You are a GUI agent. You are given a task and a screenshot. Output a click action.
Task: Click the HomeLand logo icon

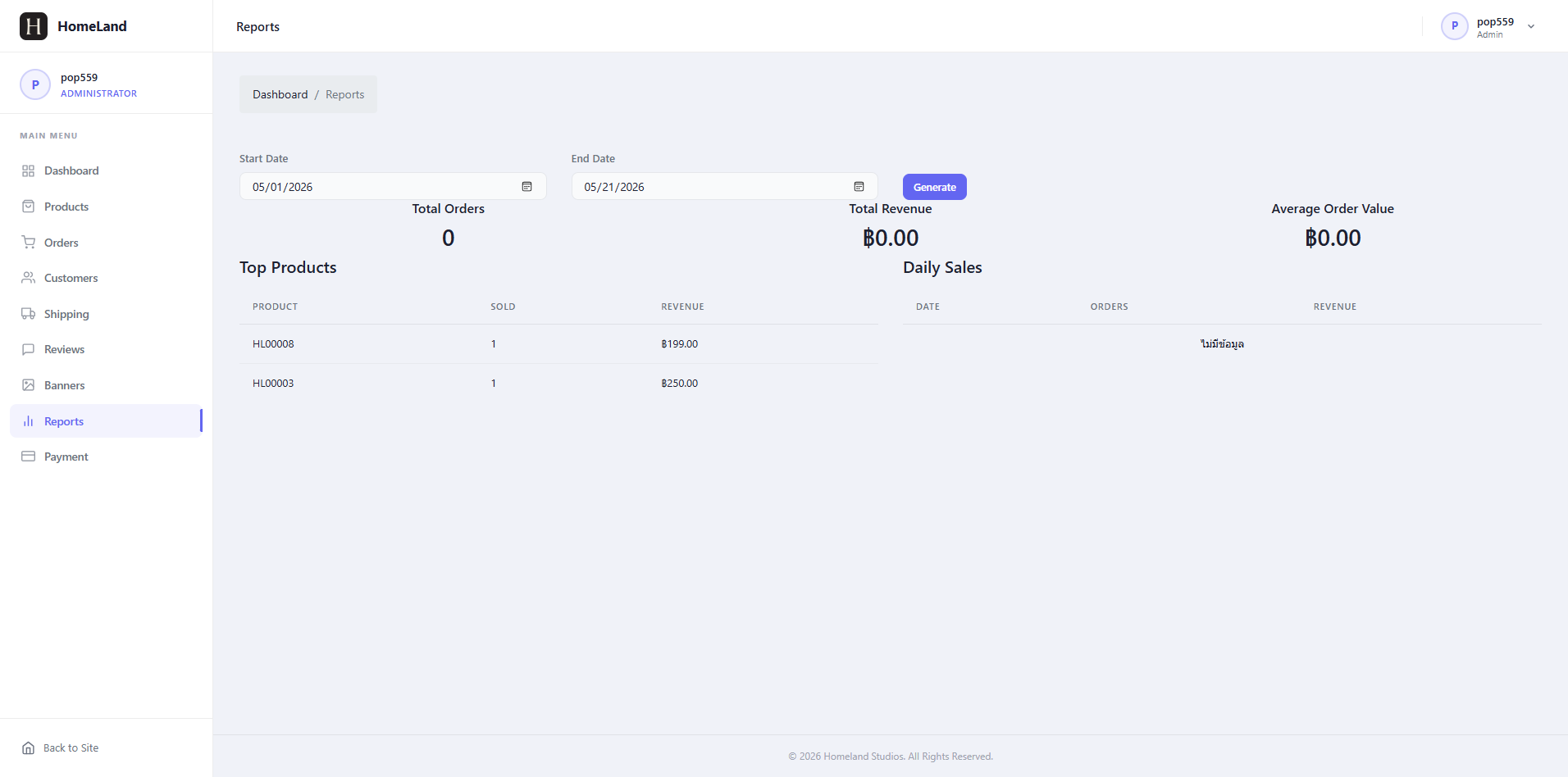pyautogui.click(x=34, y=26)
